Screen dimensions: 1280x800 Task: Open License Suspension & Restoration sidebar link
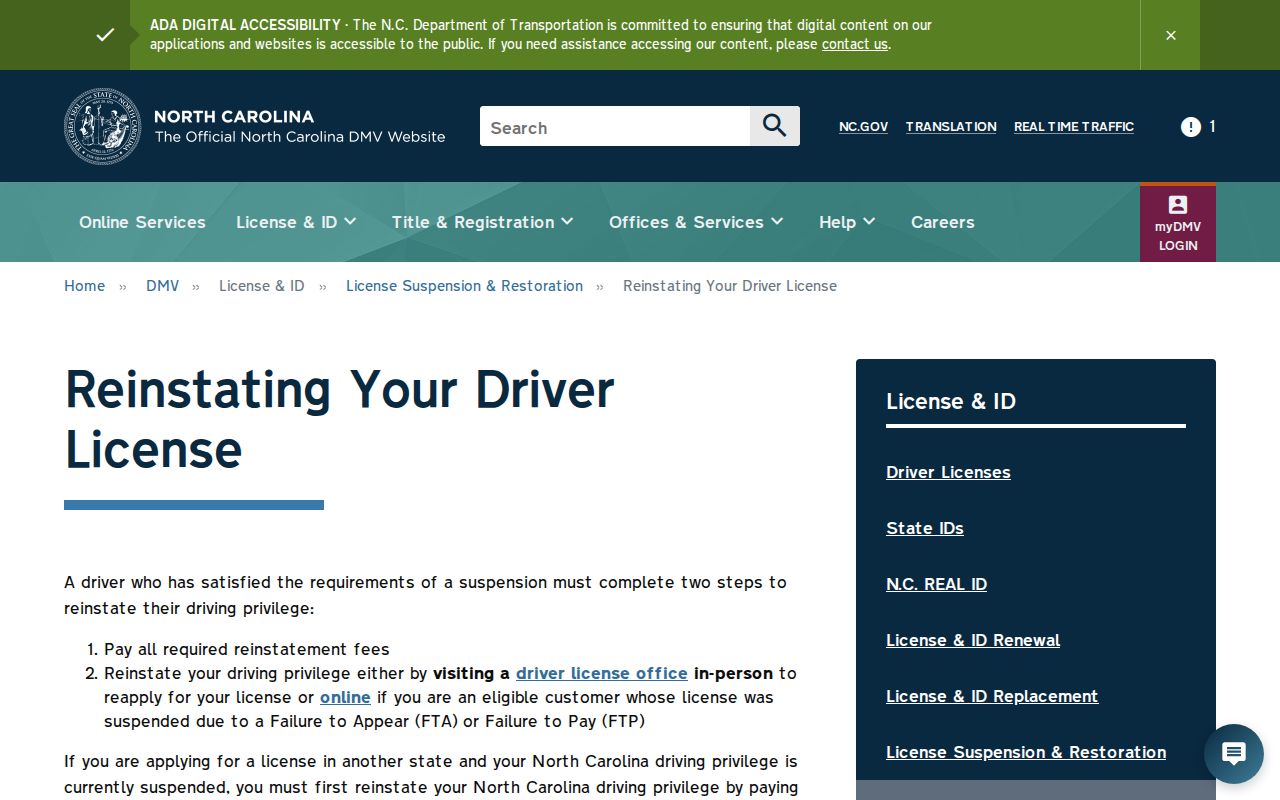coord(1026,752)
